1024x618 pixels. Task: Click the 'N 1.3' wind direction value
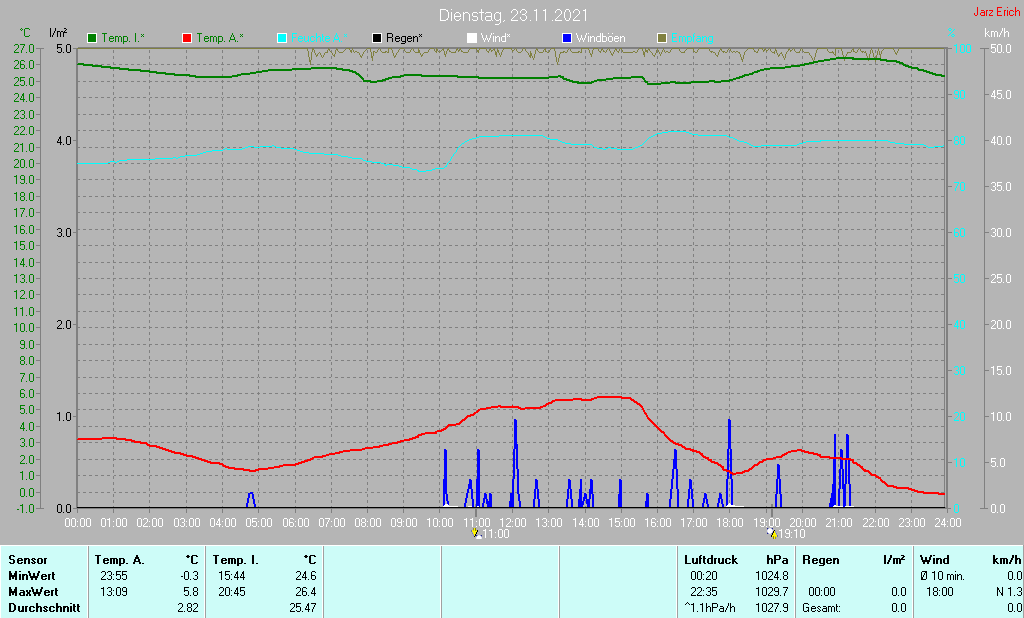point(1009,592)
